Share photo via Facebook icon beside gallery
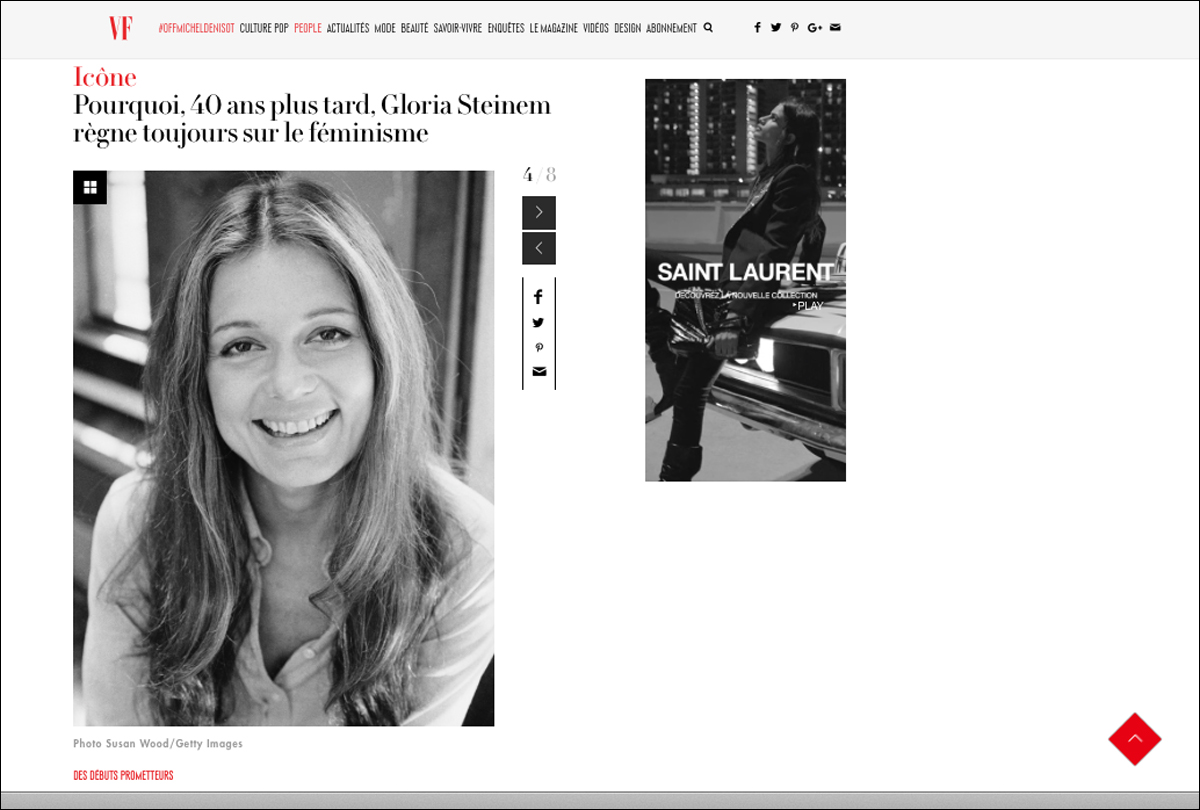The image size is (1200, 810). coord(538,297)
